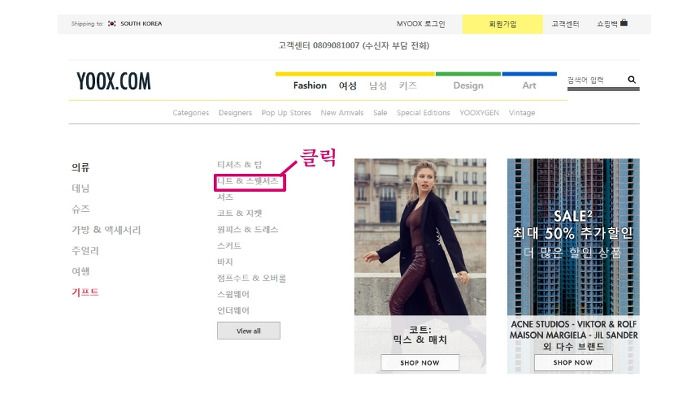Select 데님 category
700x398 pixels.
[80, 188]
